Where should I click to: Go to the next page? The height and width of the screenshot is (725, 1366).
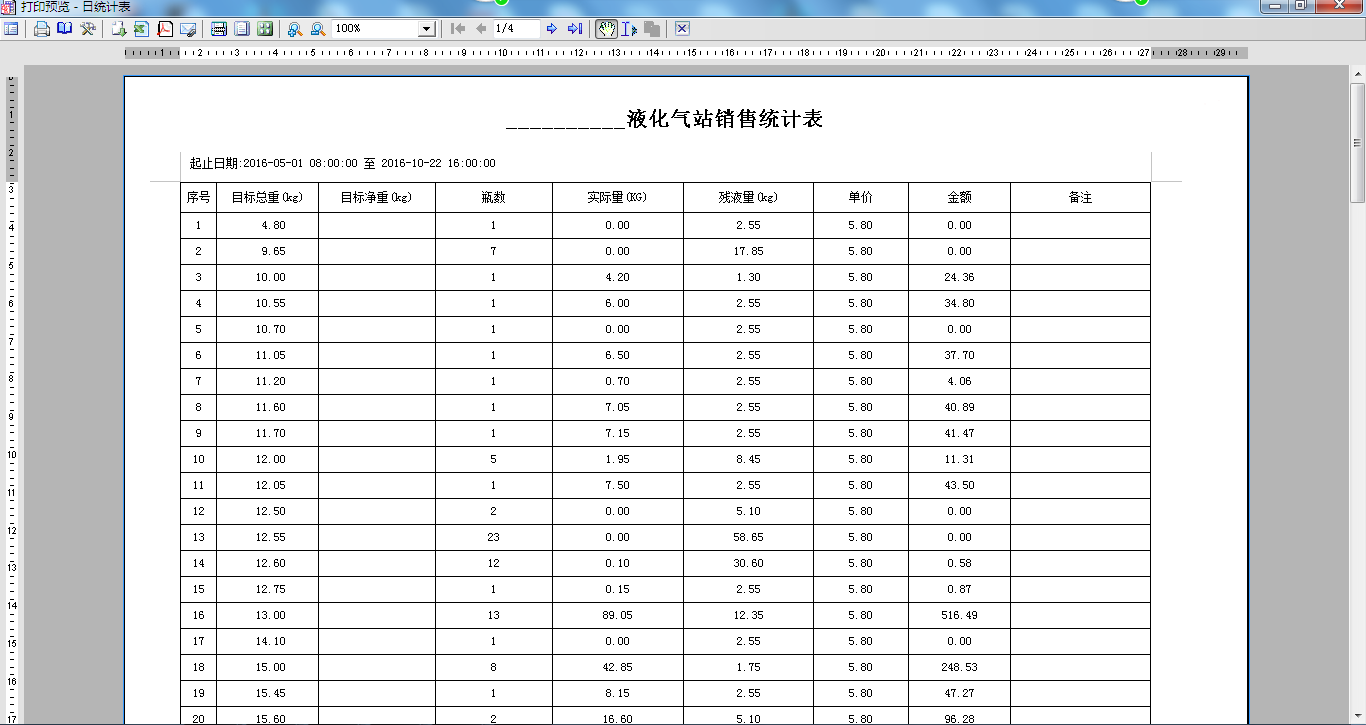(551, 29)
